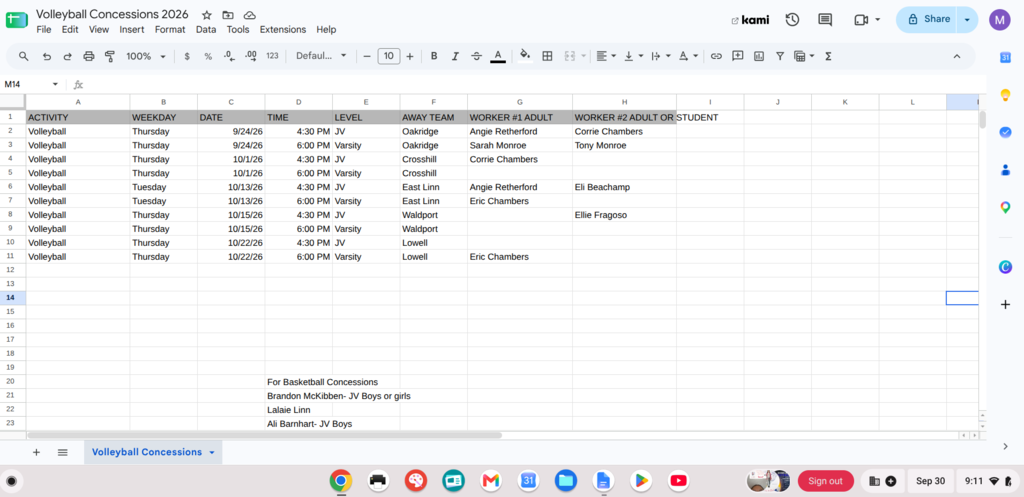Increase font size with plus button
The height and width of the screenshot is (497, 1024).
click(x=409, y=56)
